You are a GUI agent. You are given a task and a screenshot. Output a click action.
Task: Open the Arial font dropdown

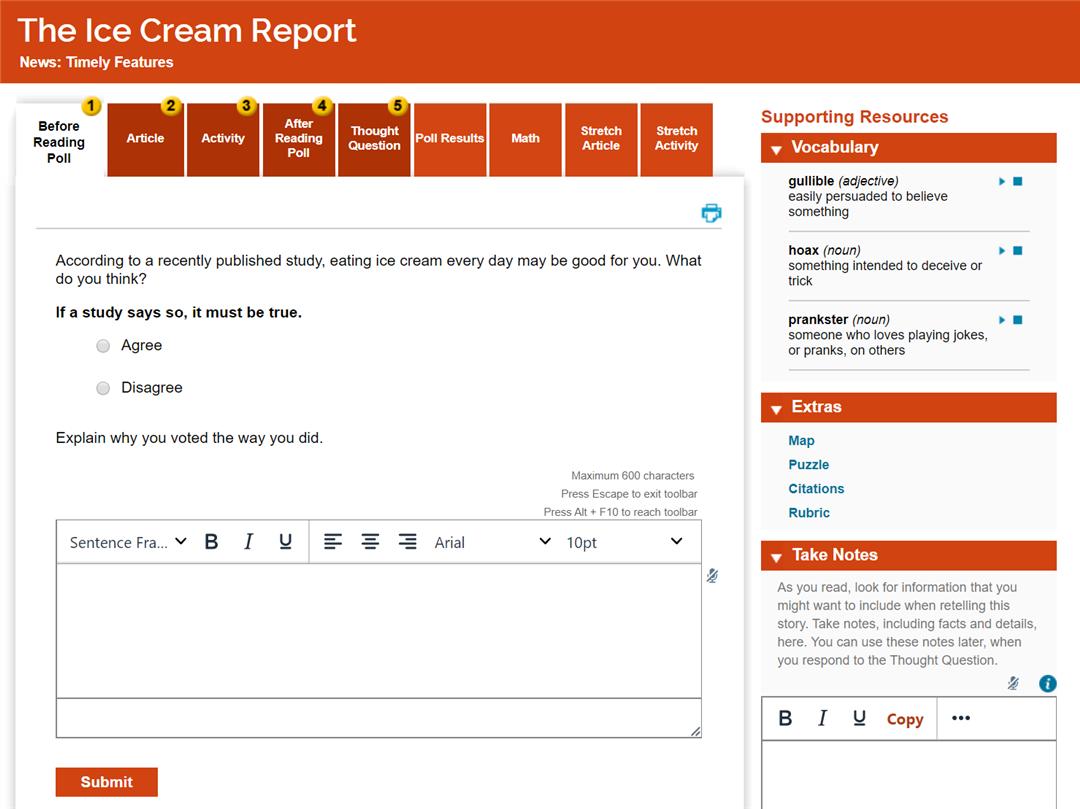tap(492, 542)
